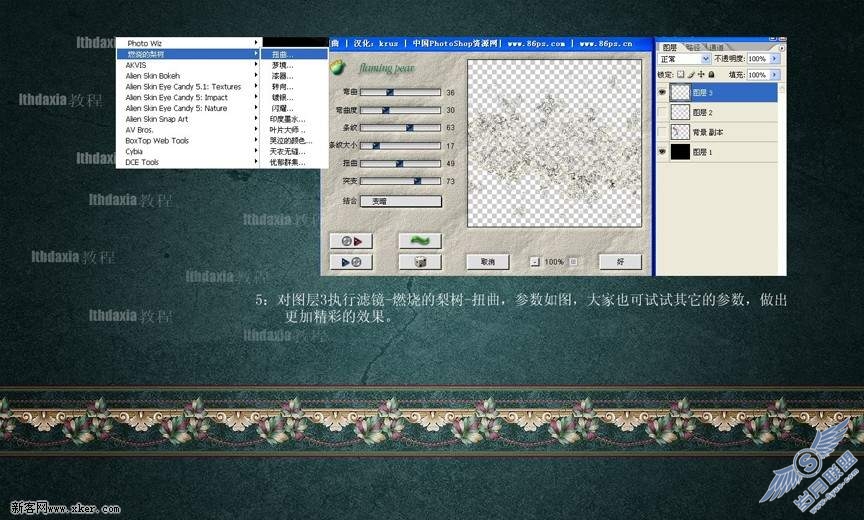Screen dimensions: 864x520
Task: Open Cybia menu item
Action: [188, 151]
